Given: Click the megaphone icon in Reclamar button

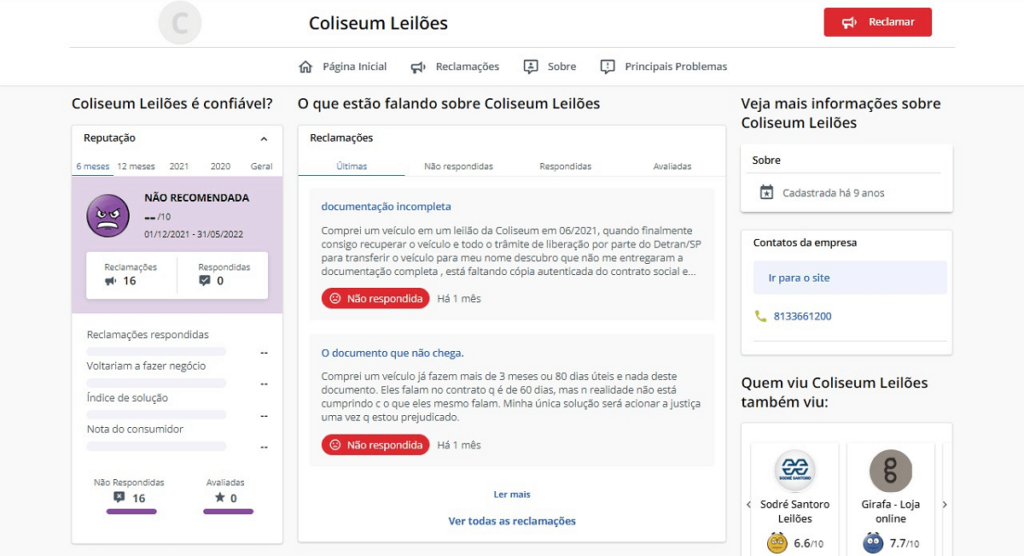Looking at the screenshot, I should pyautogui.click(x=849, y=22).
